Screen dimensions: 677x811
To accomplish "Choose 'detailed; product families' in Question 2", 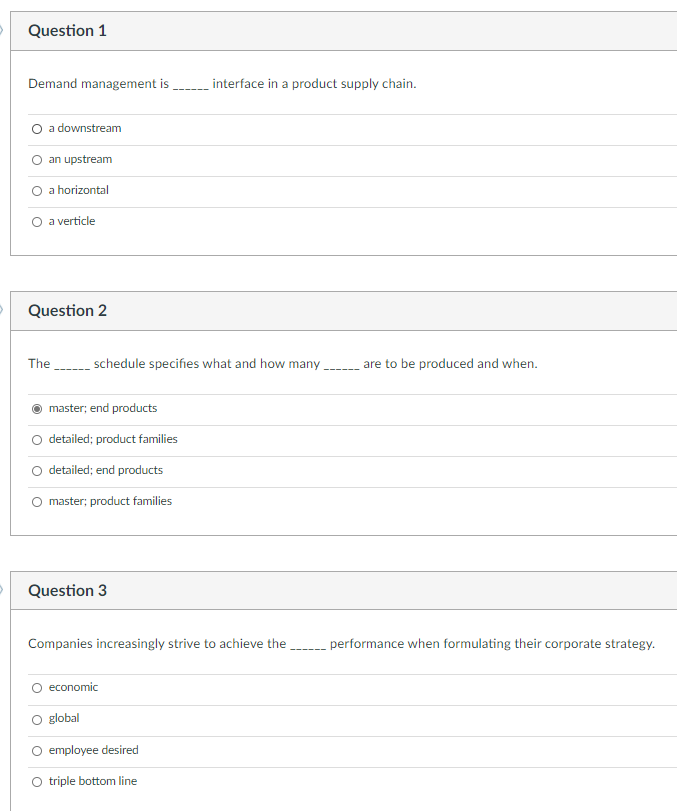I will 36,439.
